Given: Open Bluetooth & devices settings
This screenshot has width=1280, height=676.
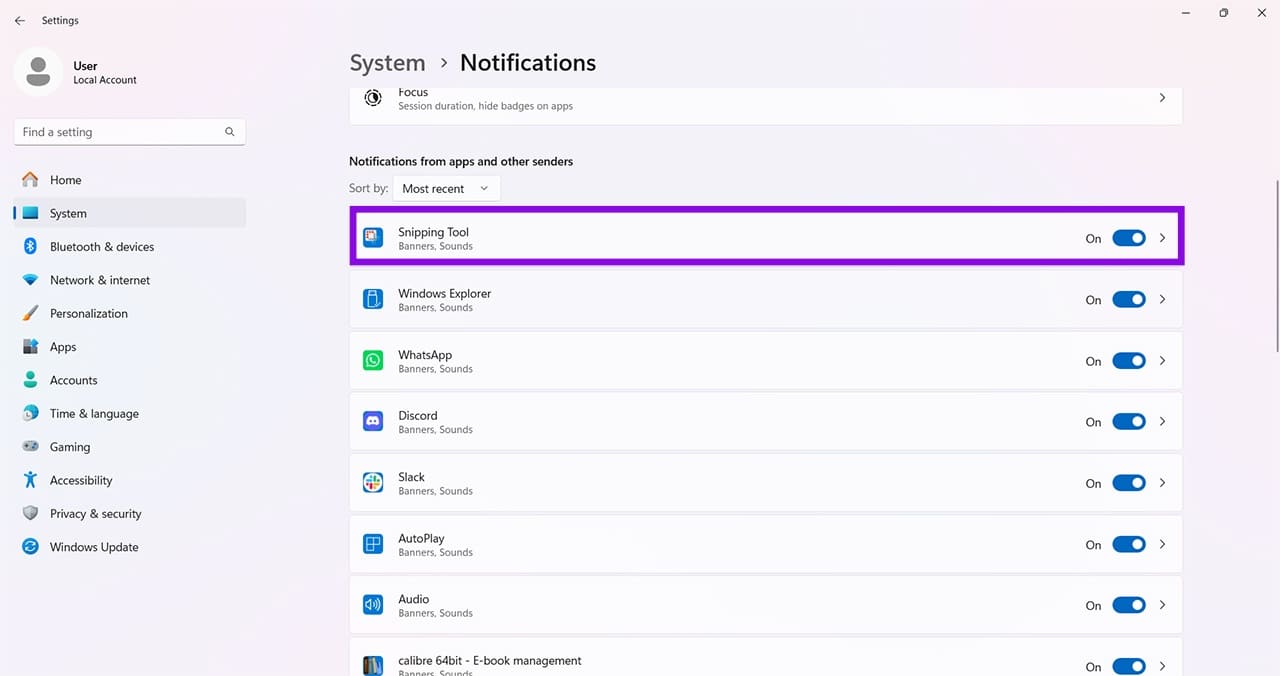Looking at the screenshot, I should 130,247.
